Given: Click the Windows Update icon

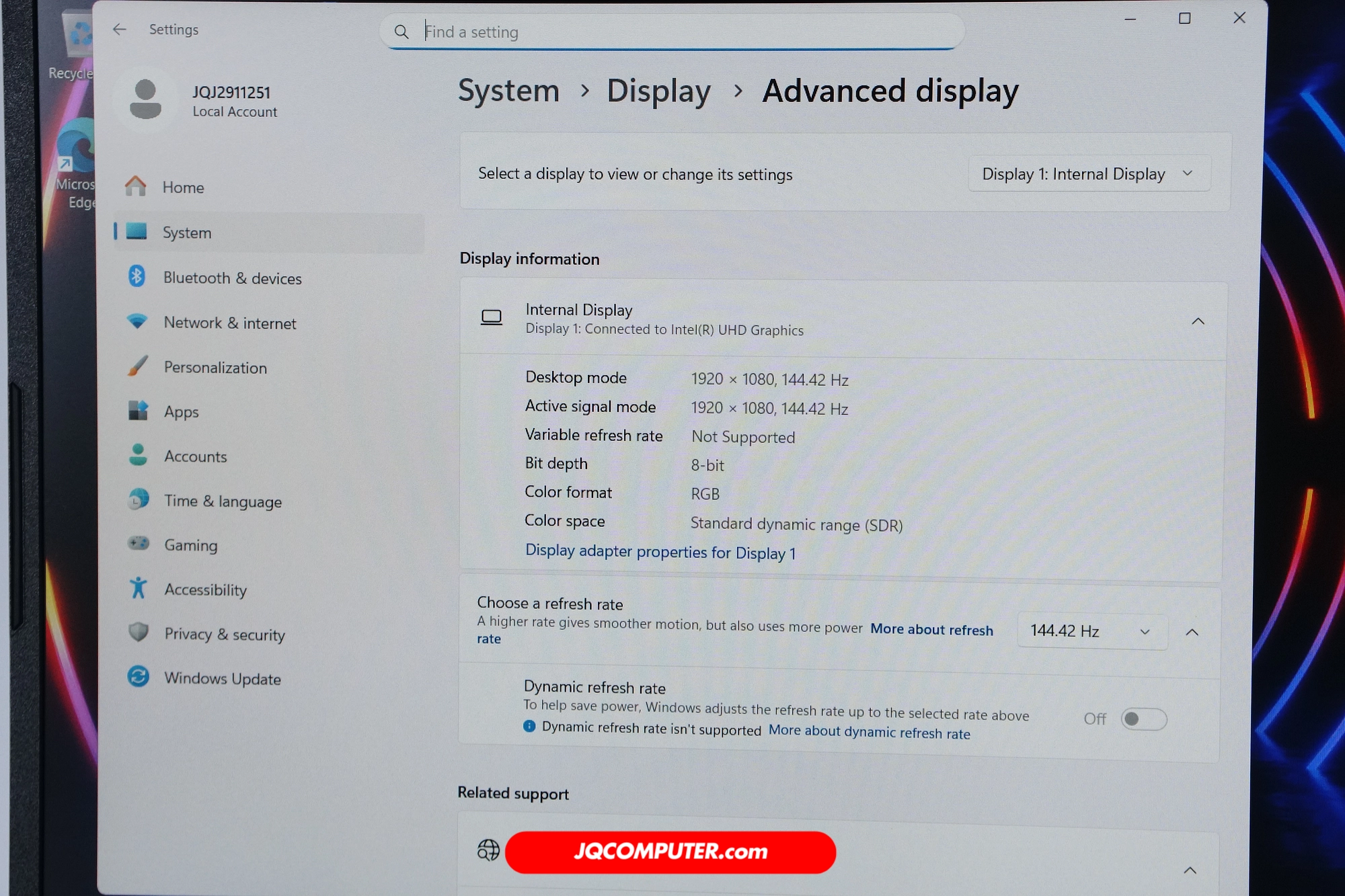Looking at the screenshot, I should point(138,678).
